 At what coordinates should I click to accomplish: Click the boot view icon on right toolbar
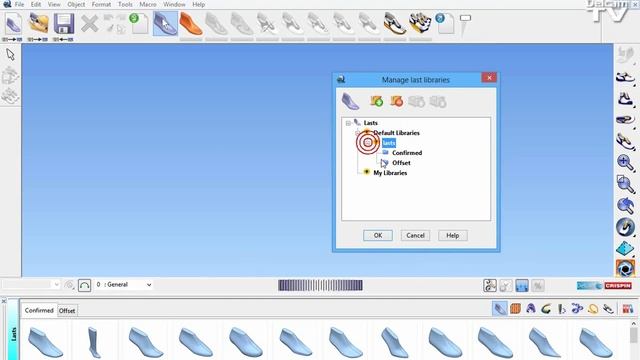(x=625, y=98)
